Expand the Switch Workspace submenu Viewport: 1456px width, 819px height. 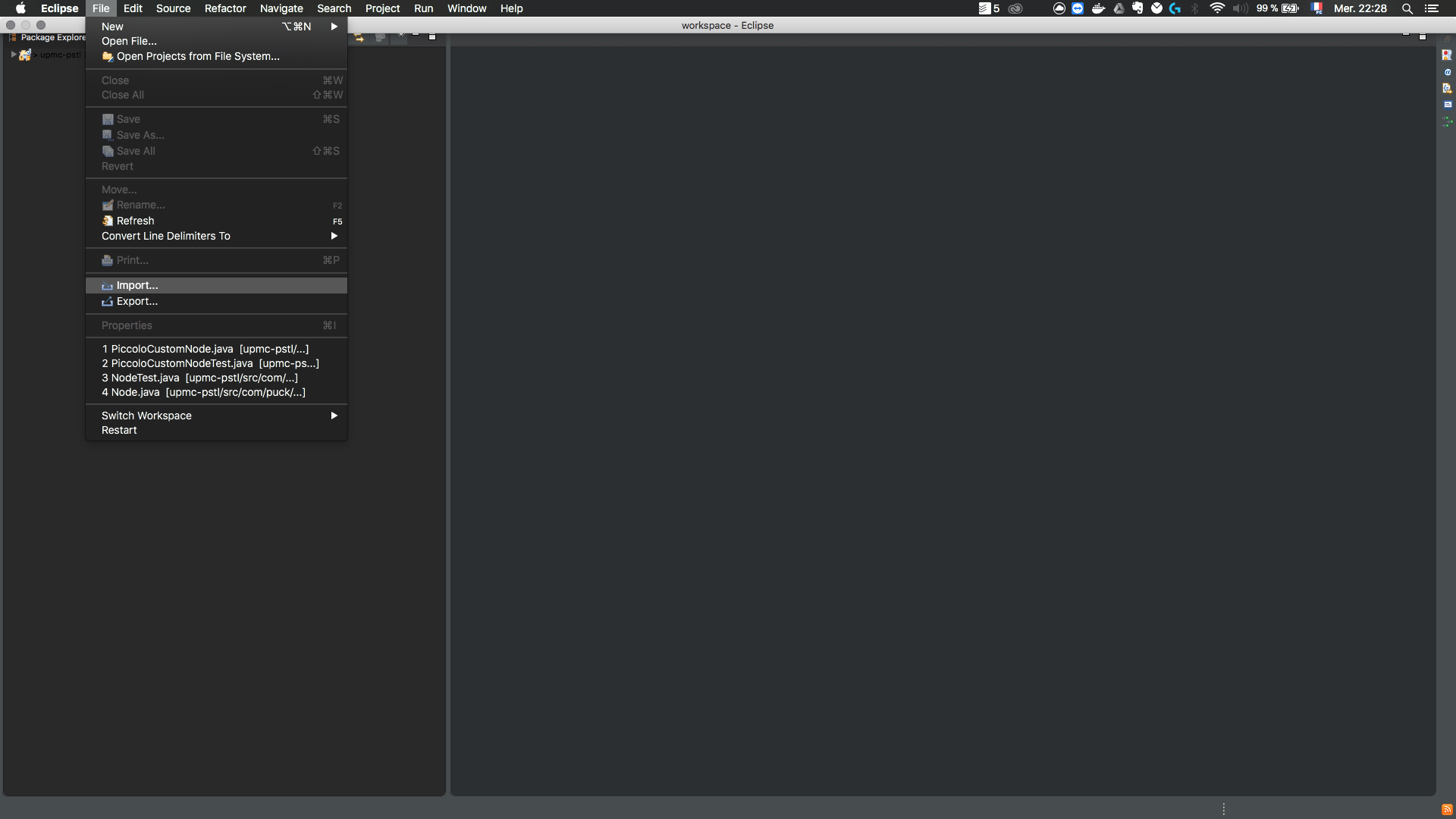(x=334, y=416)
